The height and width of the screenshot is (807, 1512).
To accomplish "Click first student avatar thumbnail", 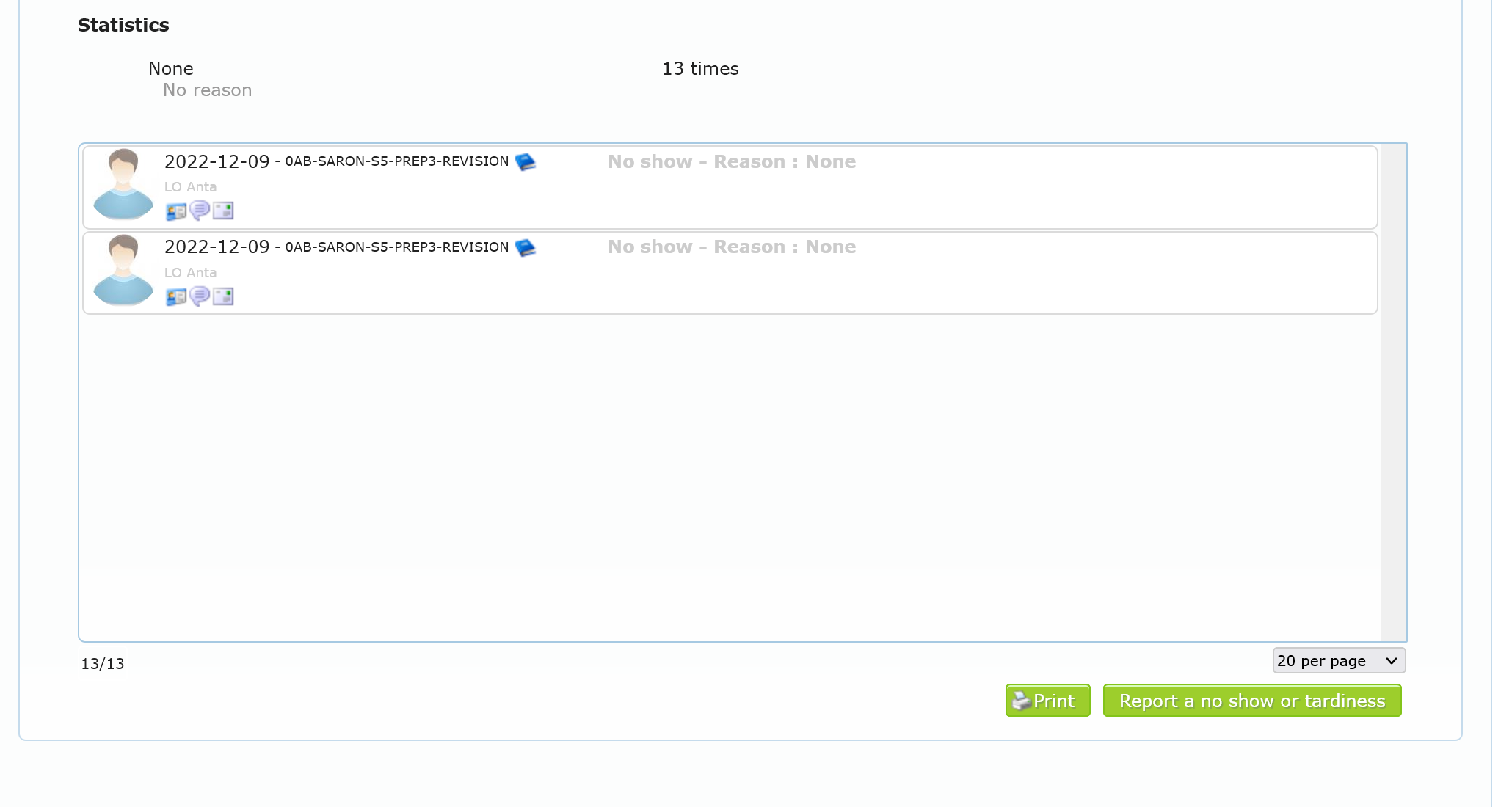I will (123, 184).
